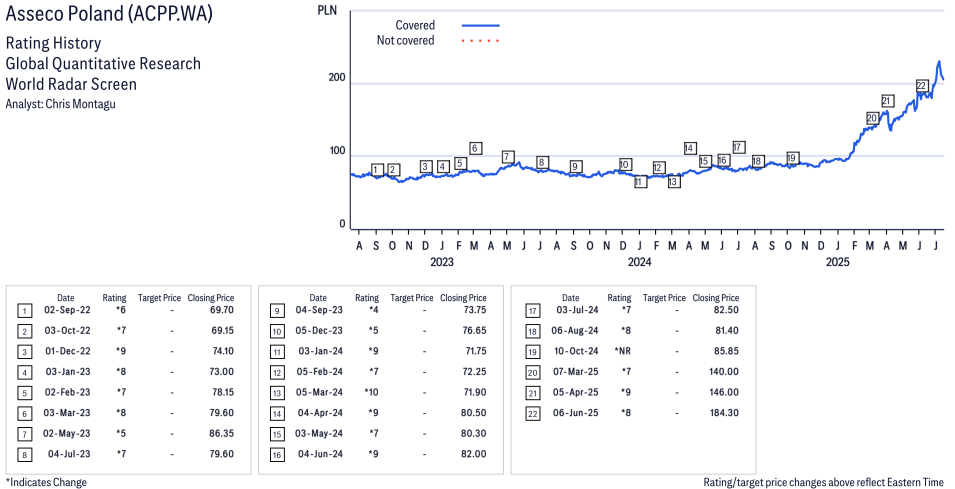
Task: Click closing price 184.30
Action: click(x=724, y=413)
